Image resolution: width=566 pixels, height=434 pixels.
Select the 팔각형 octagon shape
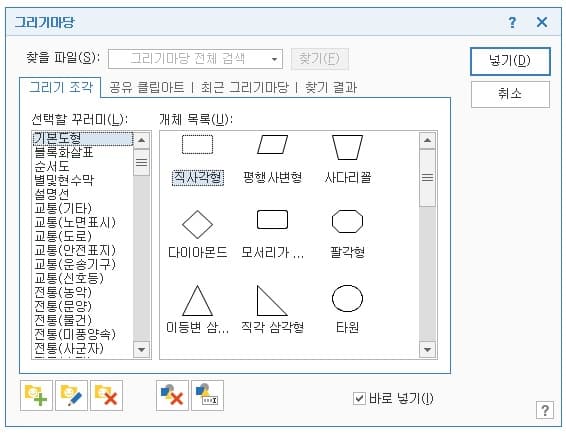click(x=347, y=221)
